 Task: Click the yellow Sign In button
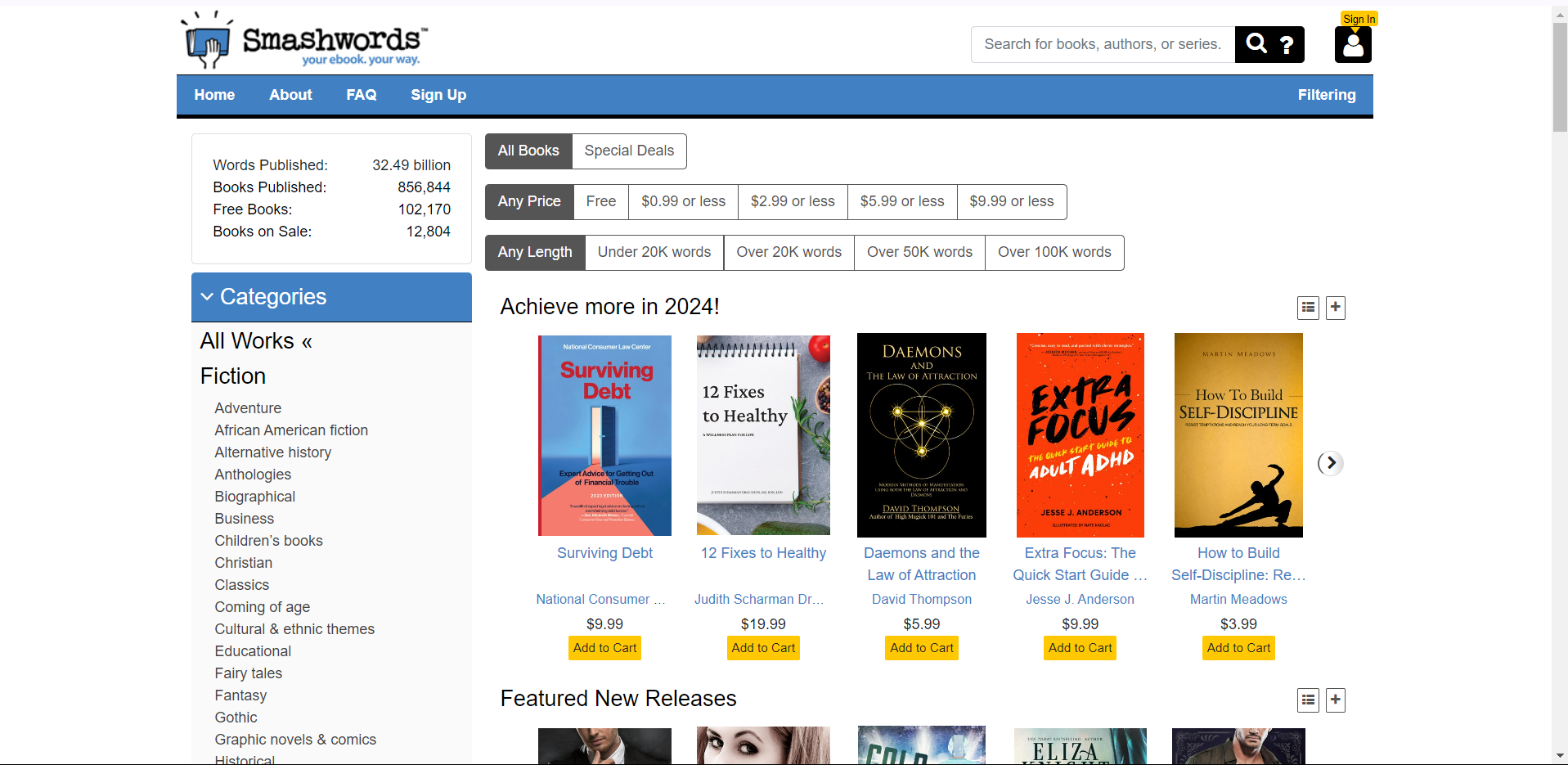(1359, 19)
